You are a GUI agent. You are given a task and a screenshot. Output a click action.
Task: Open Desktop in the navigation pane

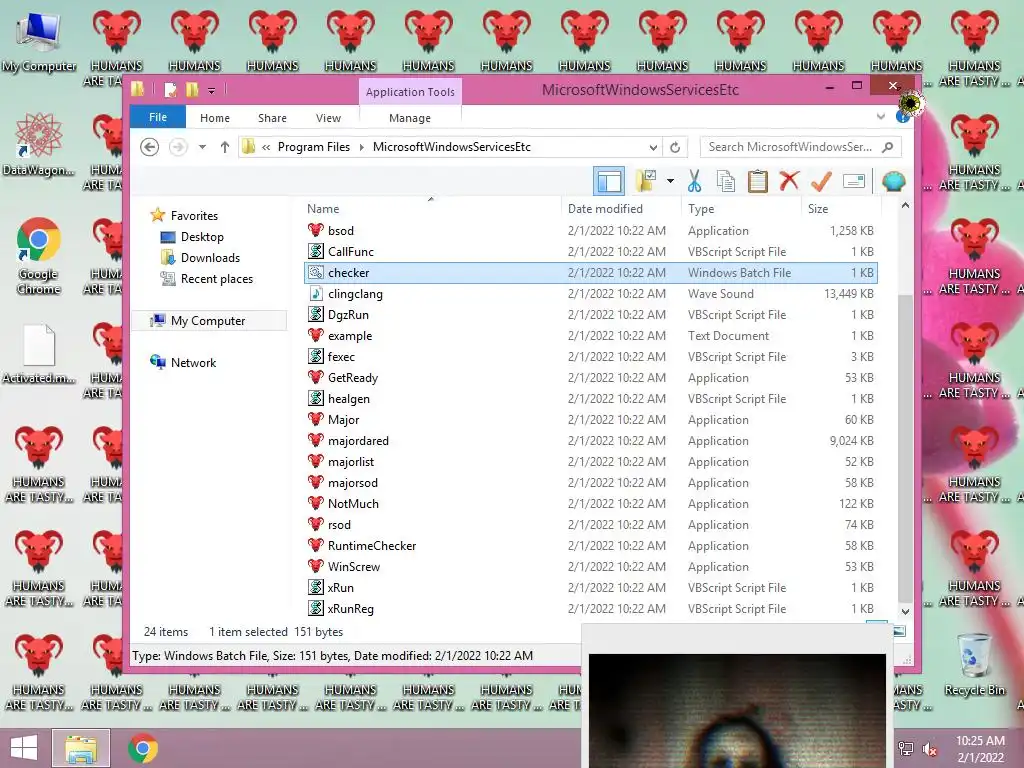pos(202,236)
